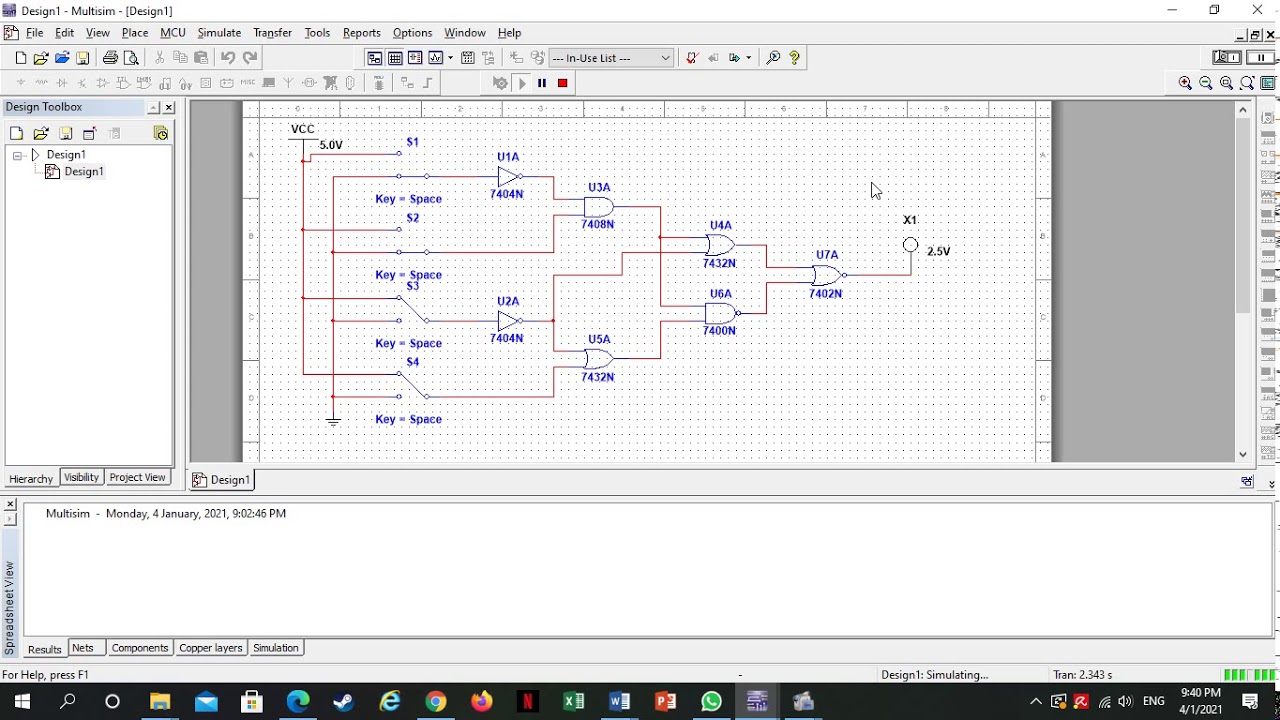Close the Spreadsheet View panel
The width and height of the screenshot is (1280, 720).
[x=10, y=504]
